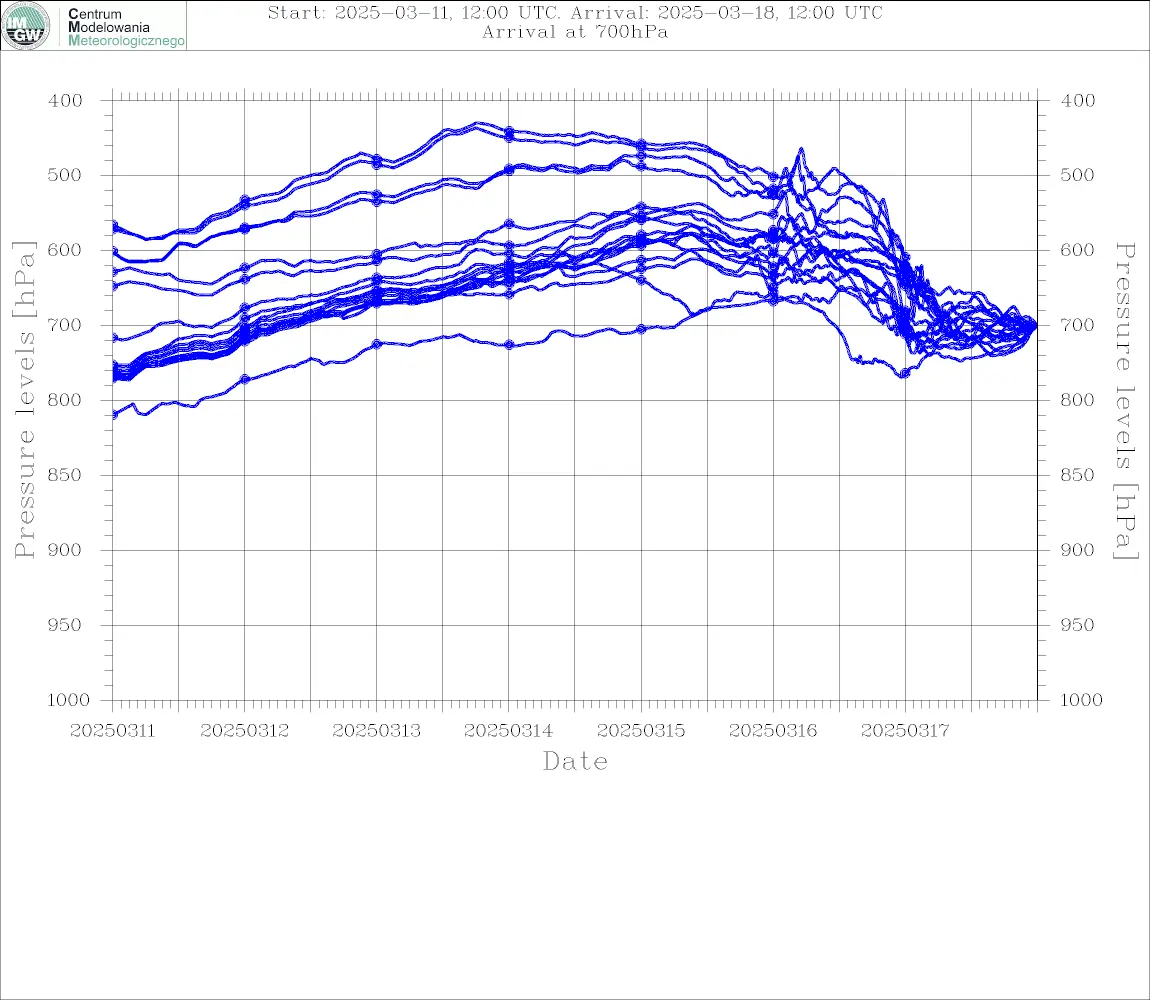
Task: Click the IMGW round logo icon
Action: pos(26,26)
